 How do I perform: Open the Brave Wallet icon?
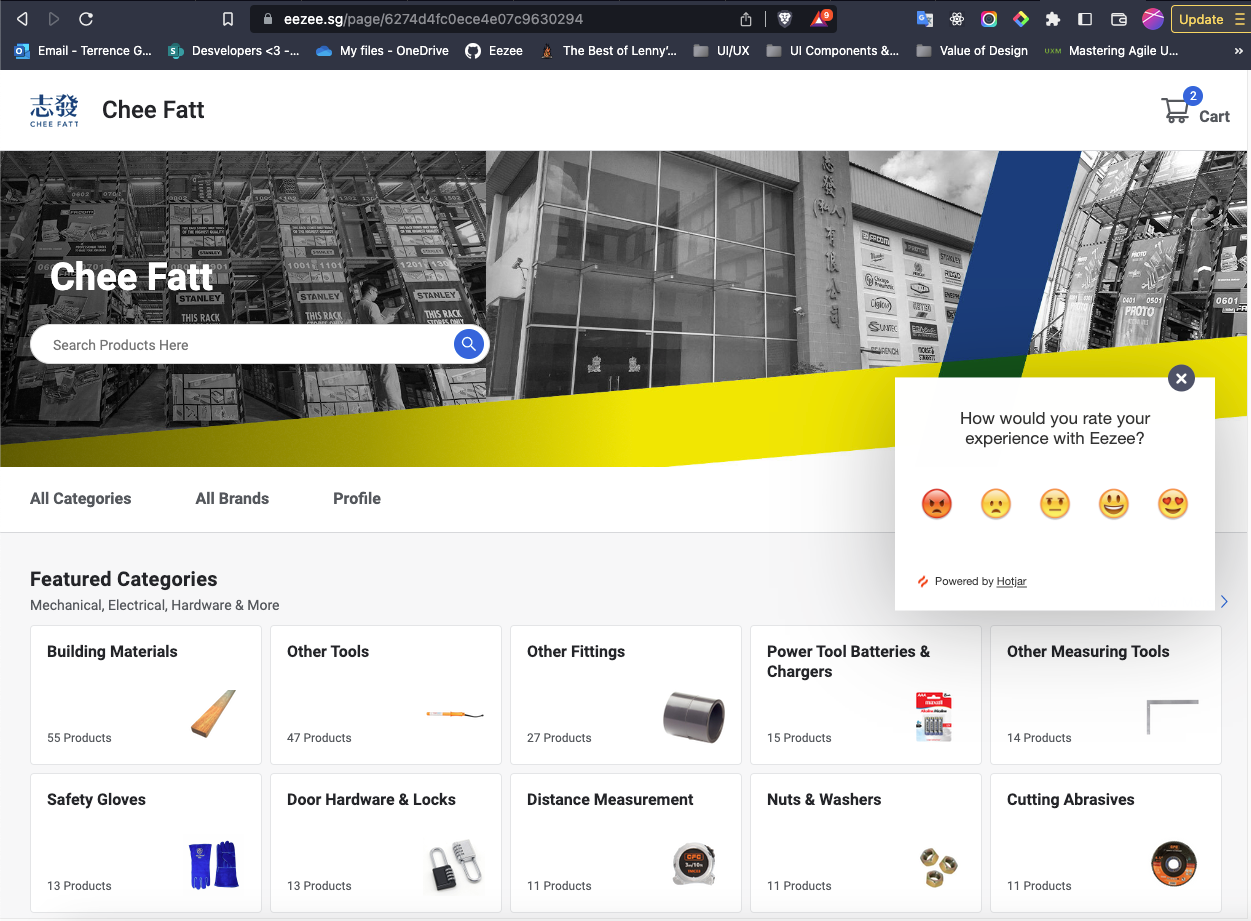click(1119, 19)
